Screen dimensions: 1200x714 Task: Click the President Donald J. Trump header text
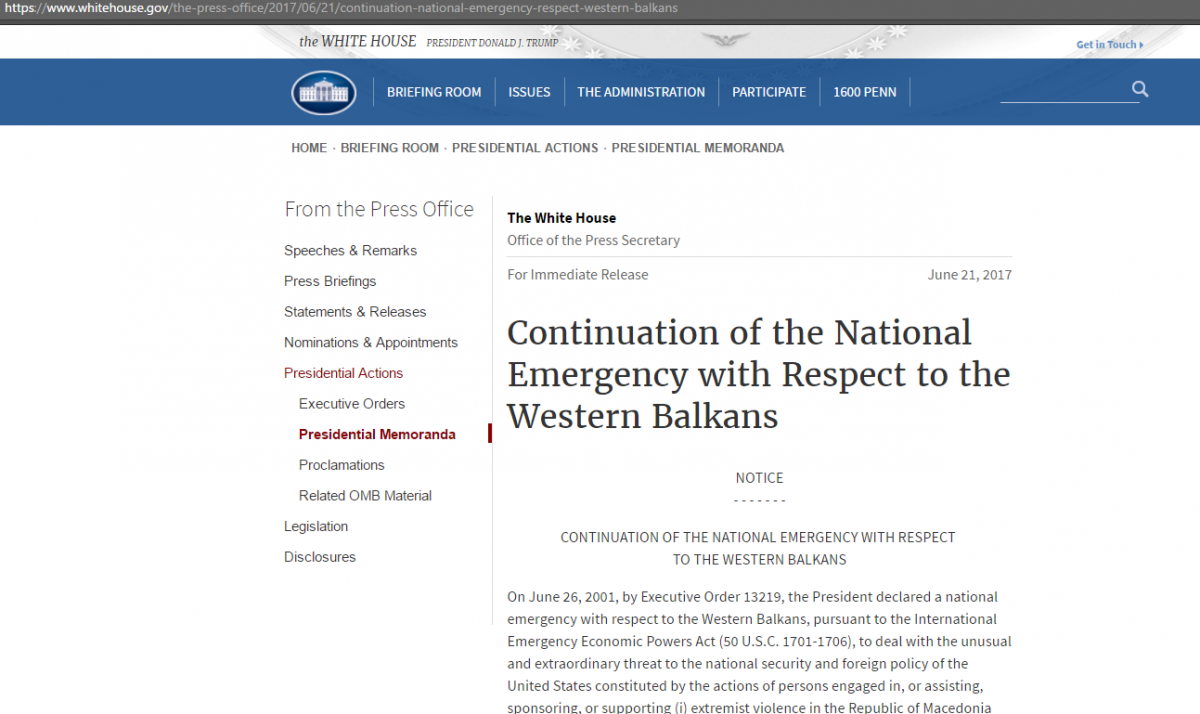[492, 43]
